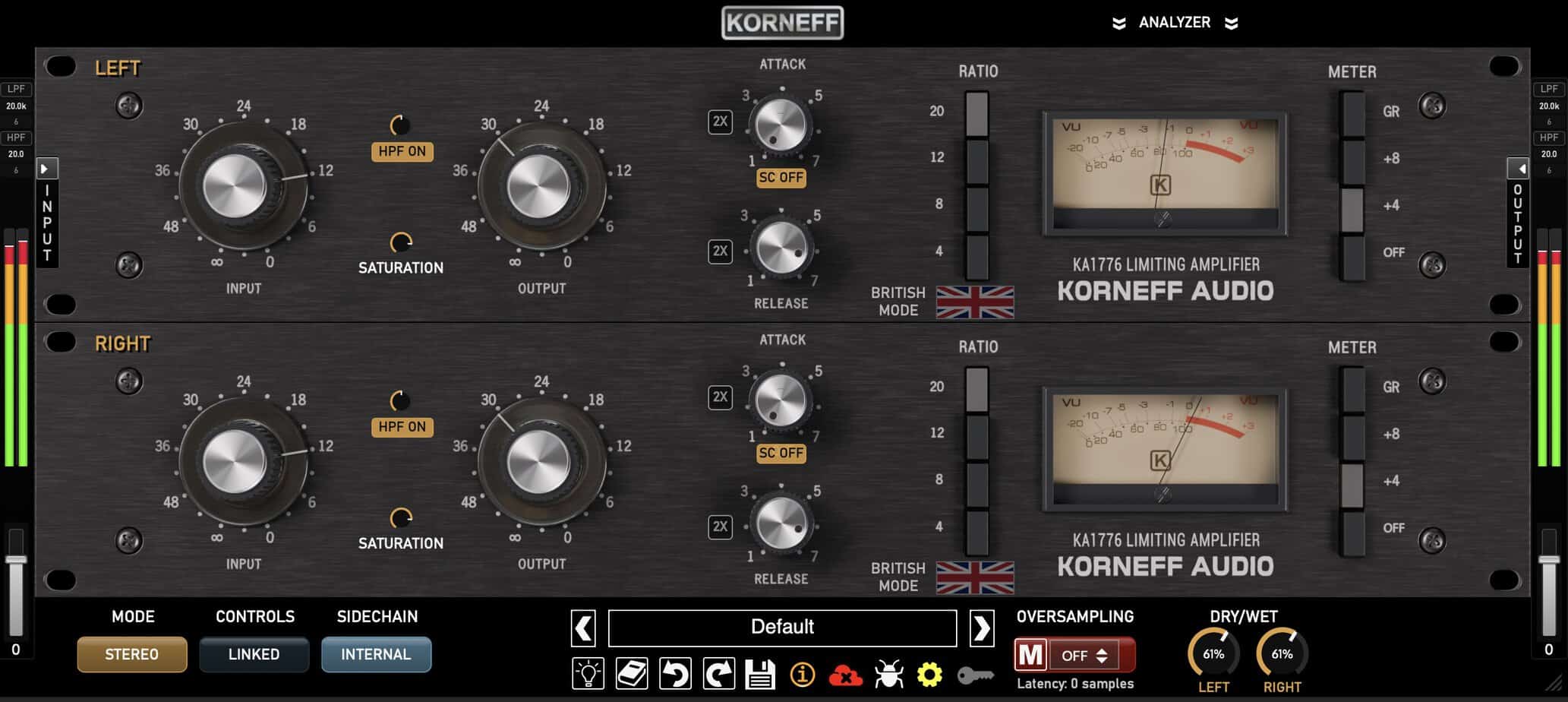Expand the Analyzer panel
The height and width of the screenshot is (702, 1568).
coord(1175,23)
